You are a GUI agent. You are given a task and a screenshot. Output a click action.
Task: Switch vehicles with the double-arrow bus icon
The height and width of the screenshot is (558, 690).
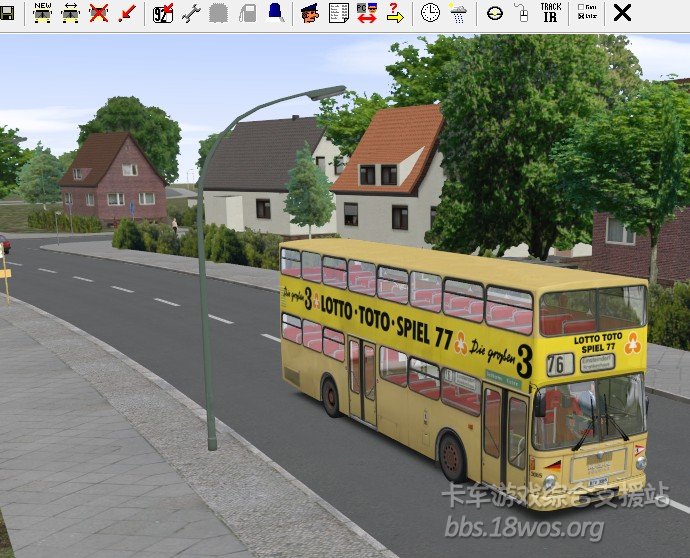(70, 12)
